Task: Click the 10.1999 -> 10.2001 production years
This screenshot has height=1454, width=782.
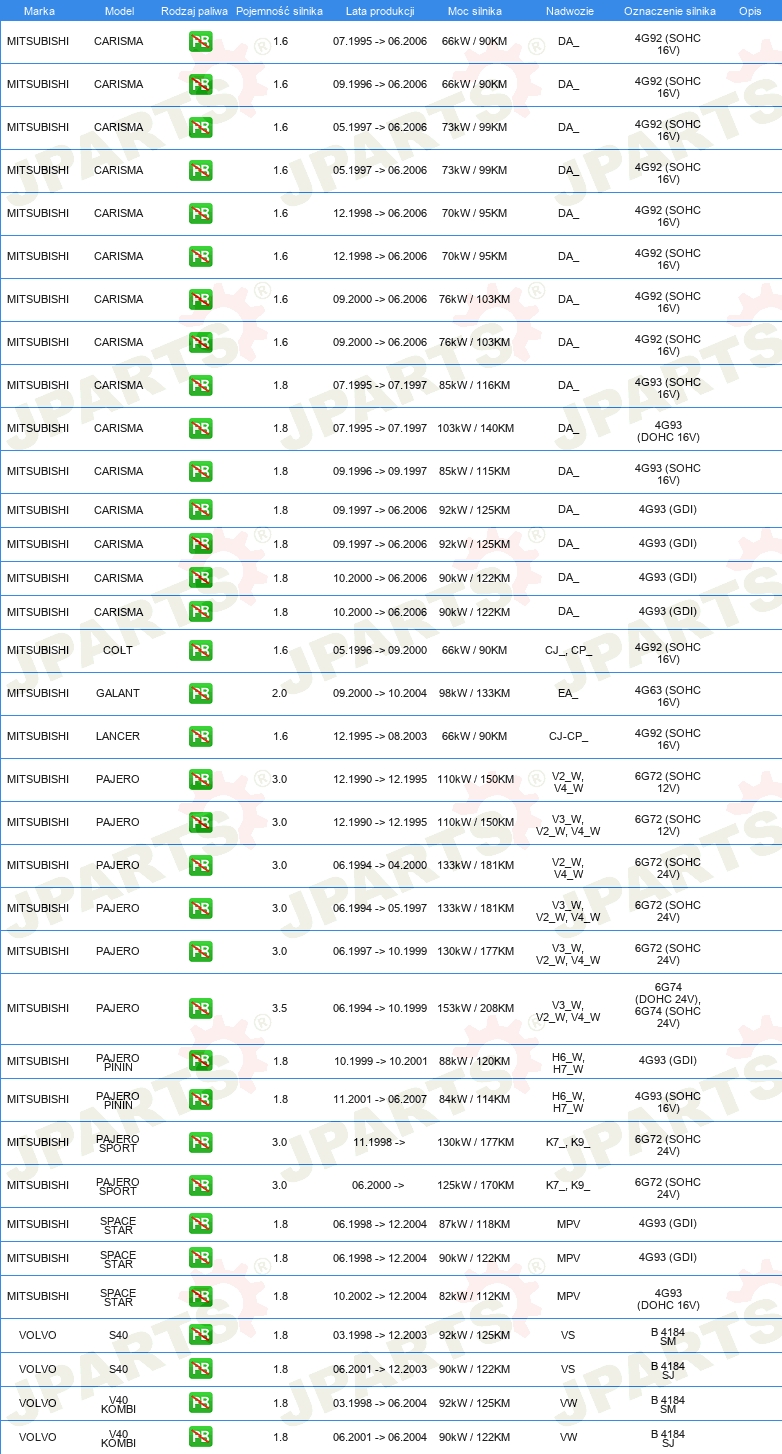Action: pos(381,1060)
